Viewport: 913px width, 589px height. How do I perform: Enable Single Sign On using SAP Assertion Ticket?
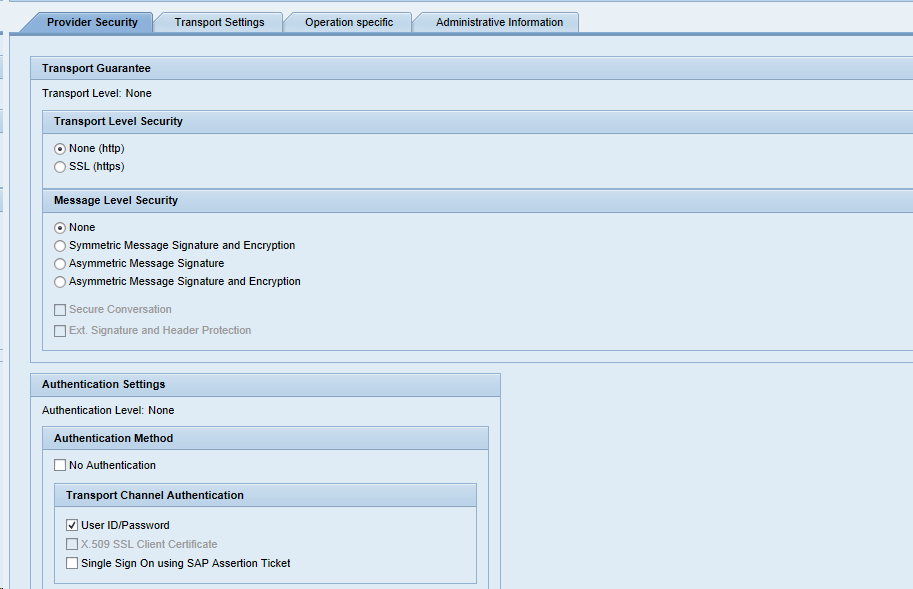point(72,564)
